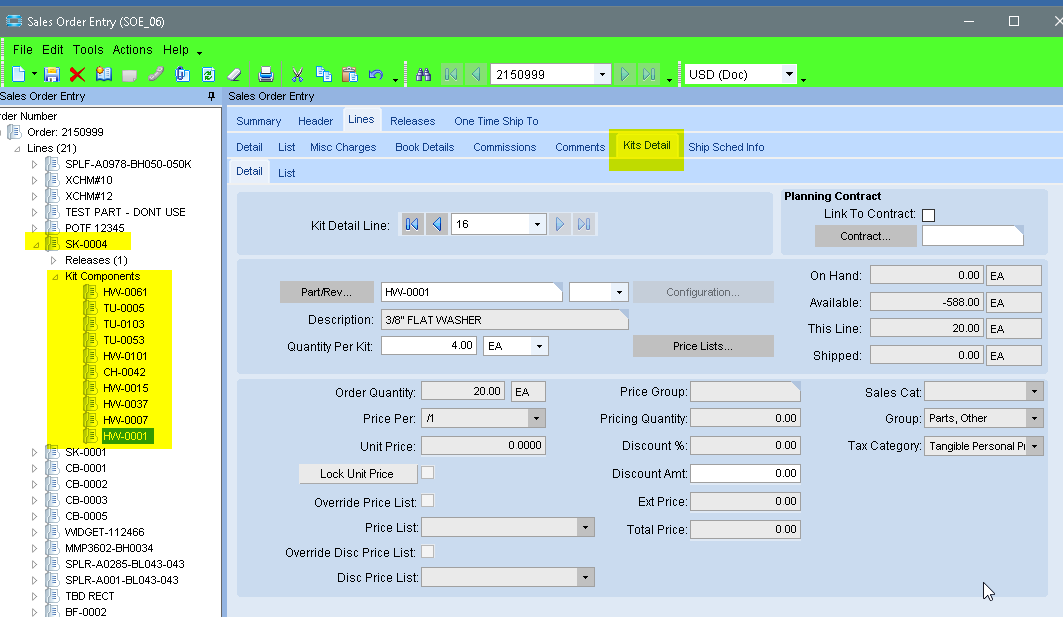Click the Undo arrow icon

tap(376, 74)
